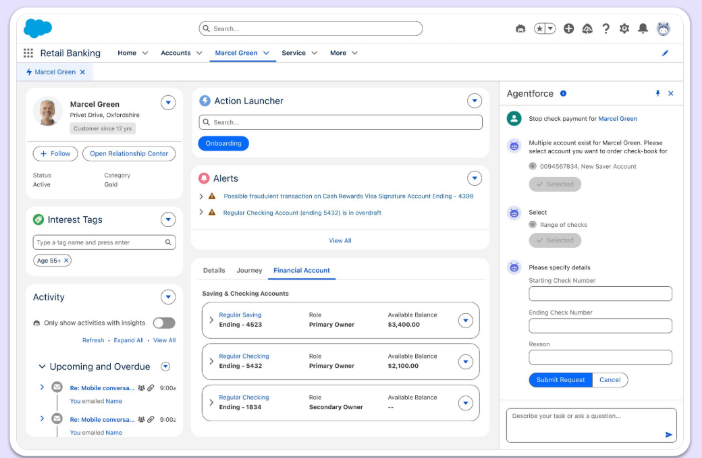This screenshot has height=458, width=702.
Task: Click Open Relationship Center button
Action: pos(129,154)
